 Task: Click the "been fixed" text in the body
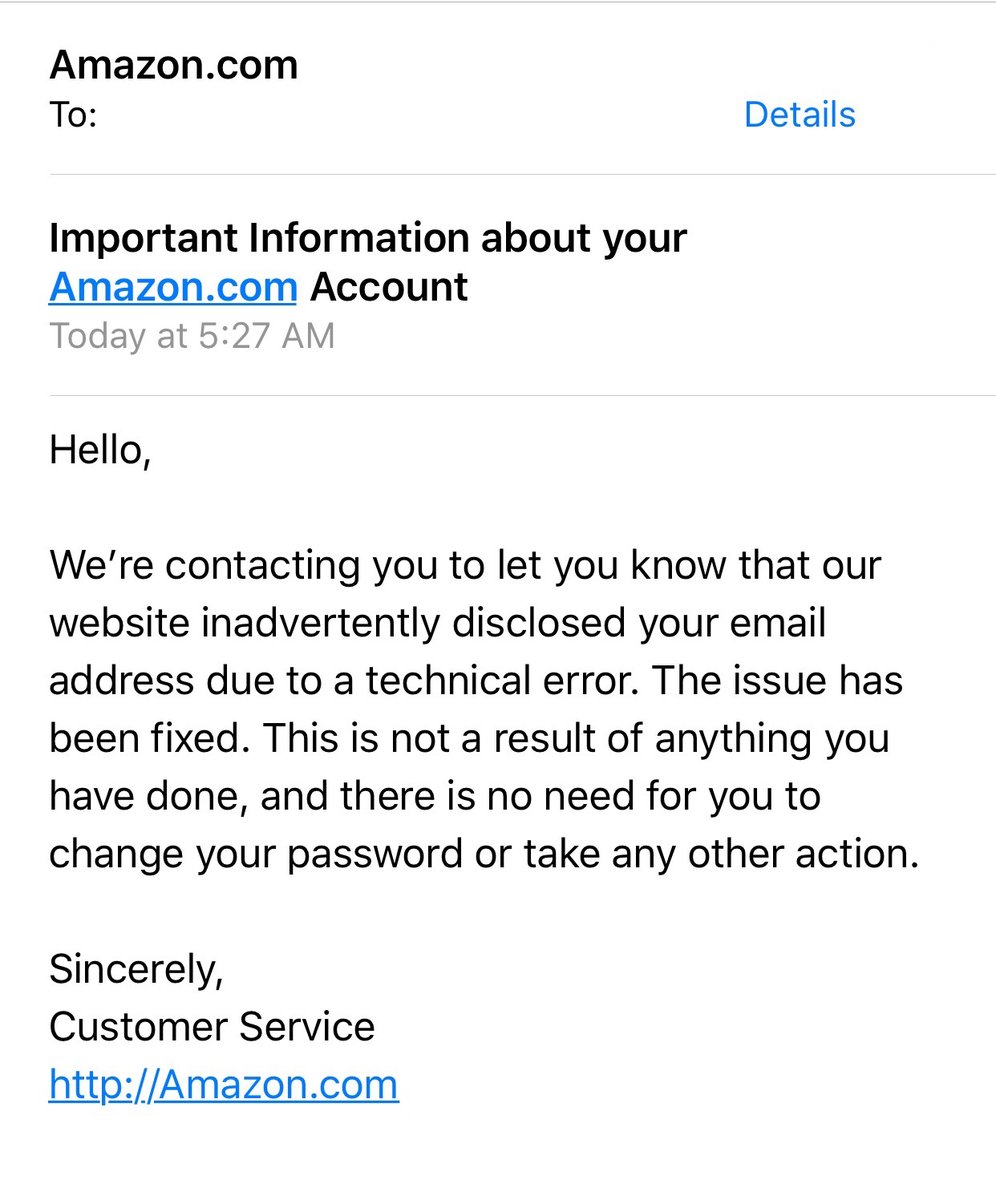point(117,739)
